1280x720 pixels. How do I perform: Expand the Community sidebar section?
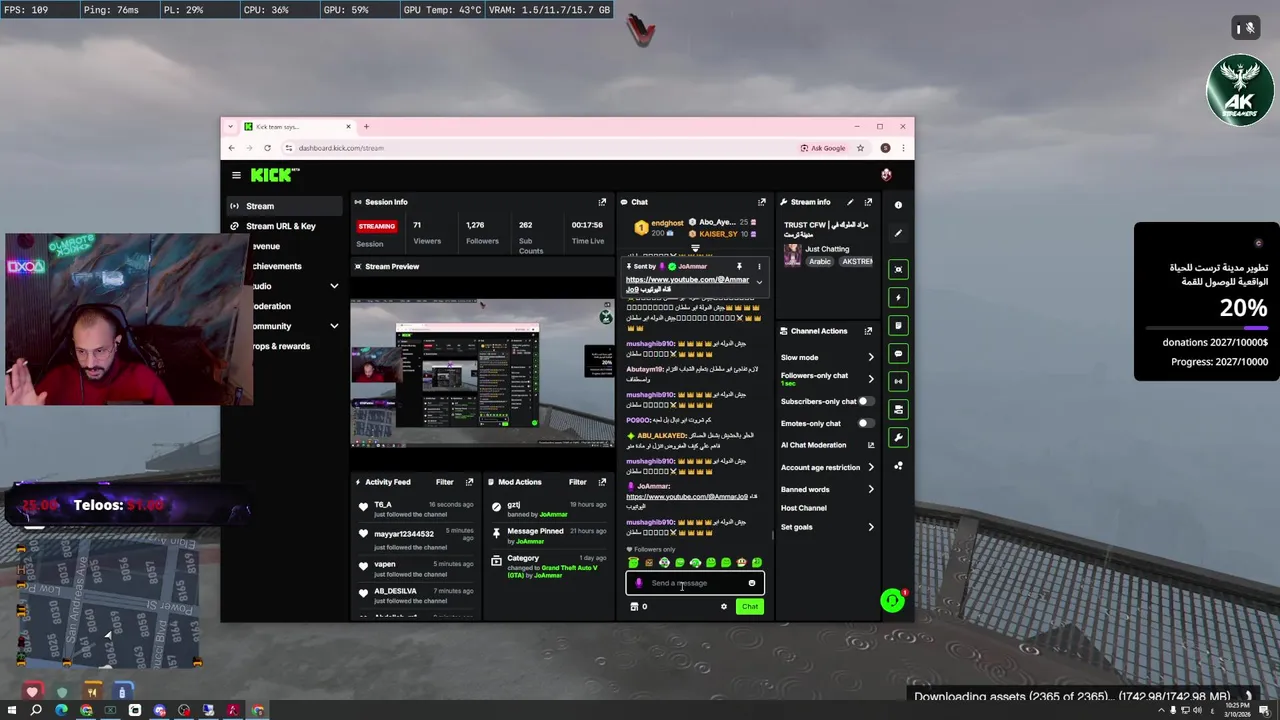pyautogui.click(x=334, y=326)
